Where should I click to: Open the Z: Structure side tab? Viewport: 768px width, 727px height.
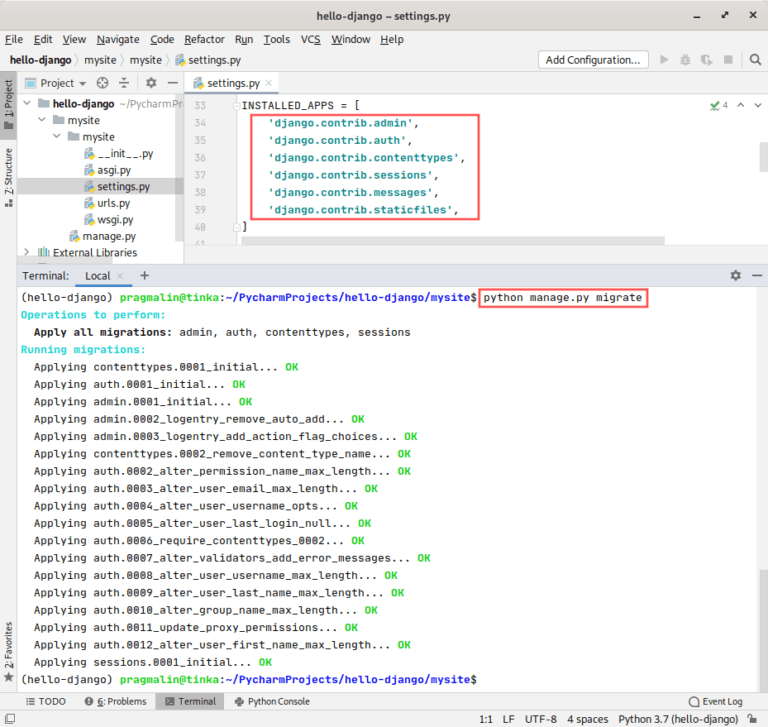pos(8,177)
